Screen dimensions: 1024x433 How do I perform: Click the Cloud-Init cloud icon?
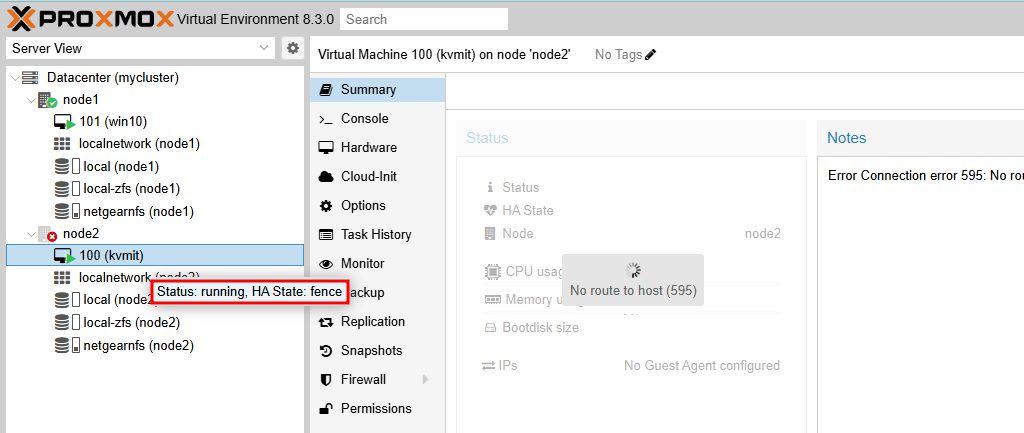[326, 176]
